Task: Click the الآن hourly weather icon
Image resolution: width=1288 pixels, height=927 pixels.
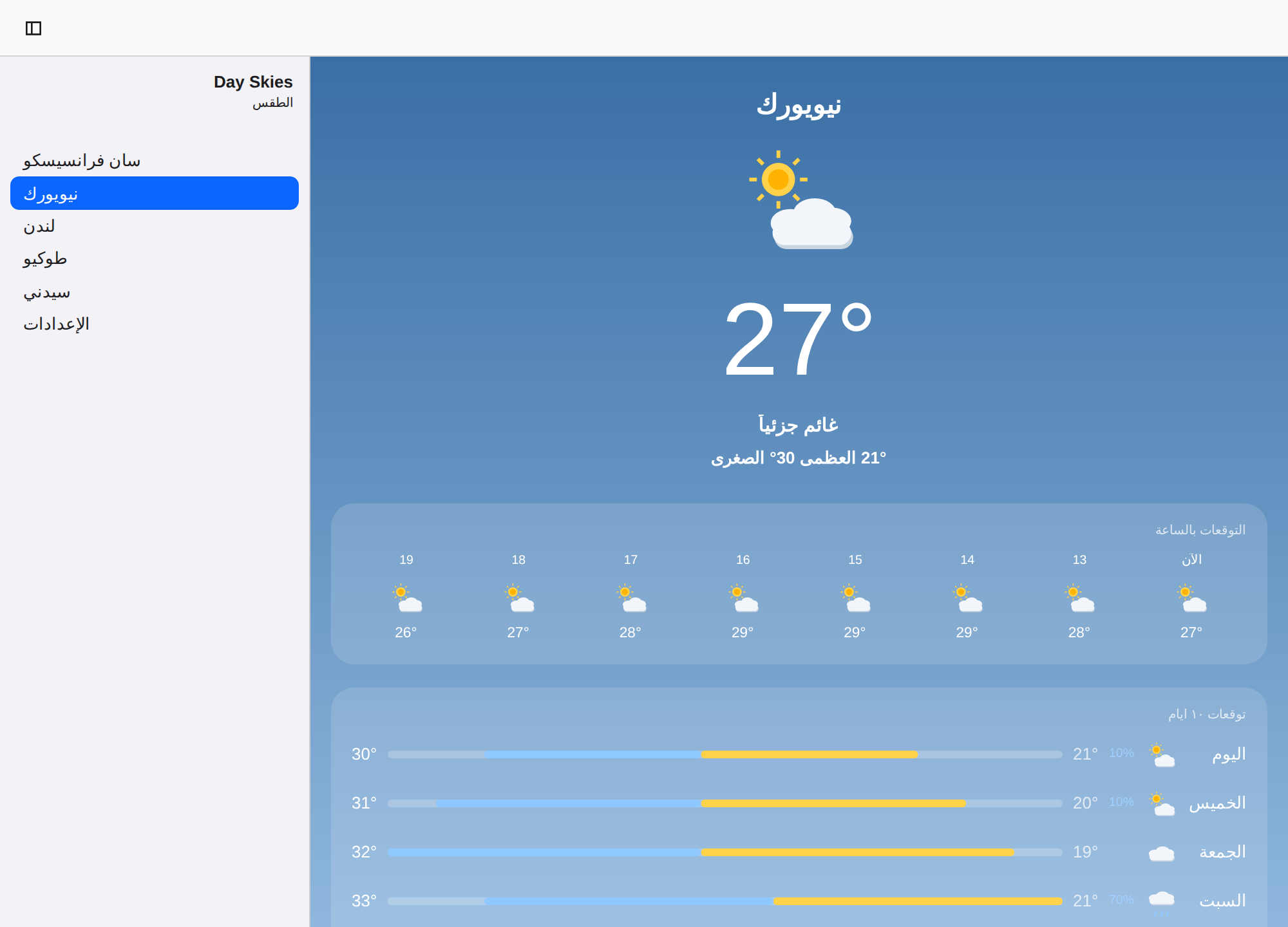Action: pyautogui.click(x=1191, y=598)
